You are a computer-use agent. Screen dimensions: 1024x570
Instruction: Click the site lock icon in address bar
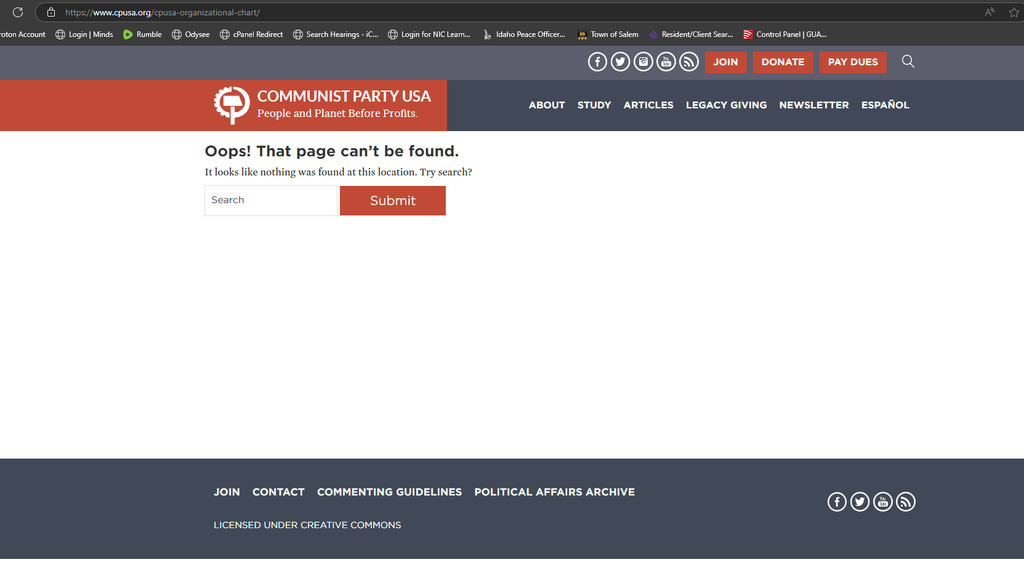[x=50, y=12]
